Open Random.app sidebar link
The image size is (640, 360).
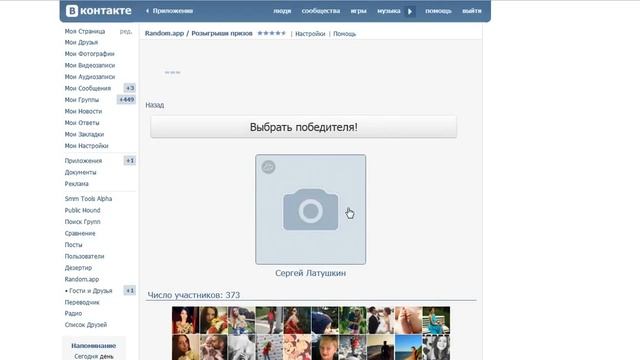tap(82, 279)
